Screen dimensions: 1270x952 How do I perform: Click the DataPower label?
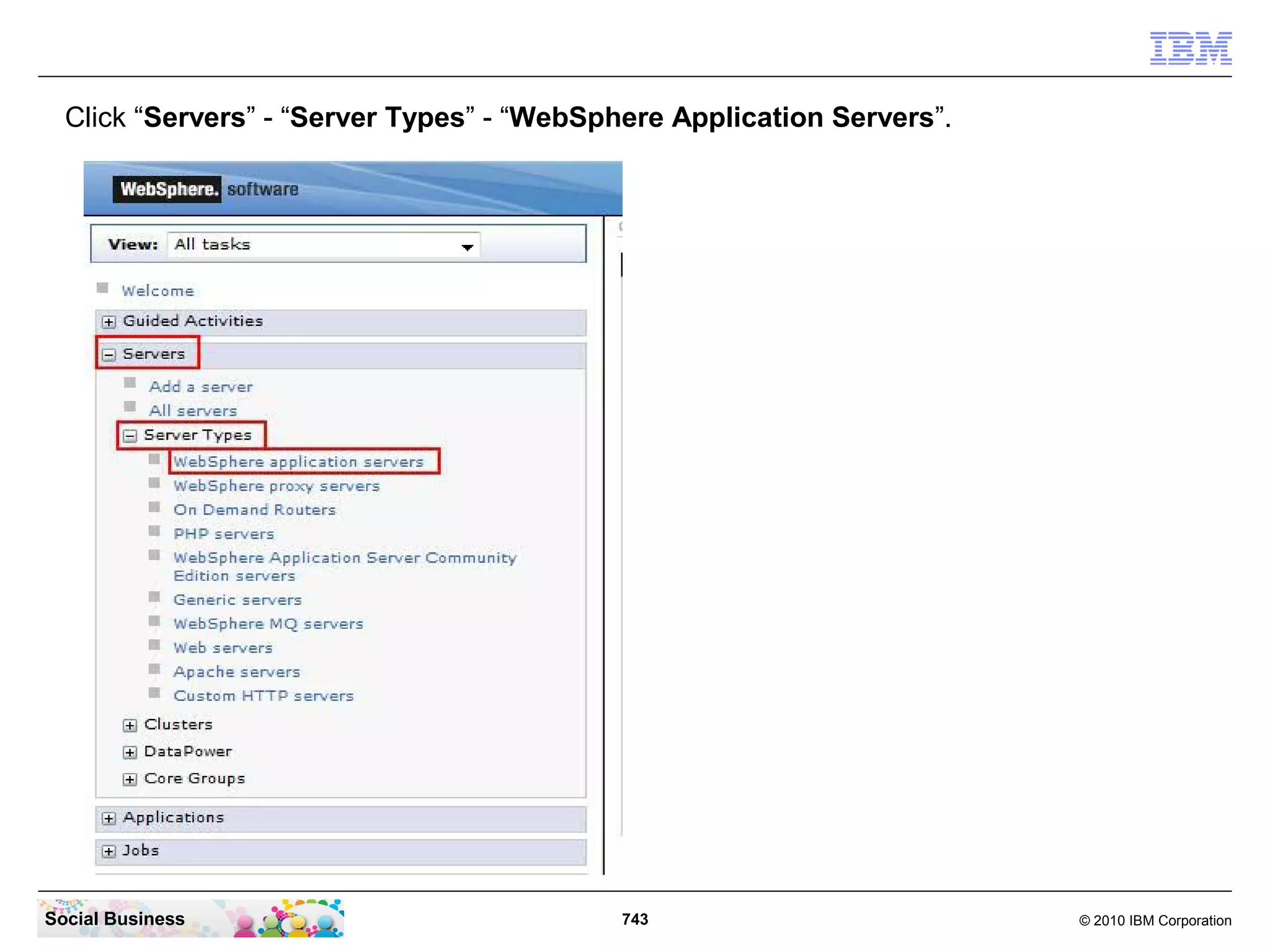click(x=188, y=752)
